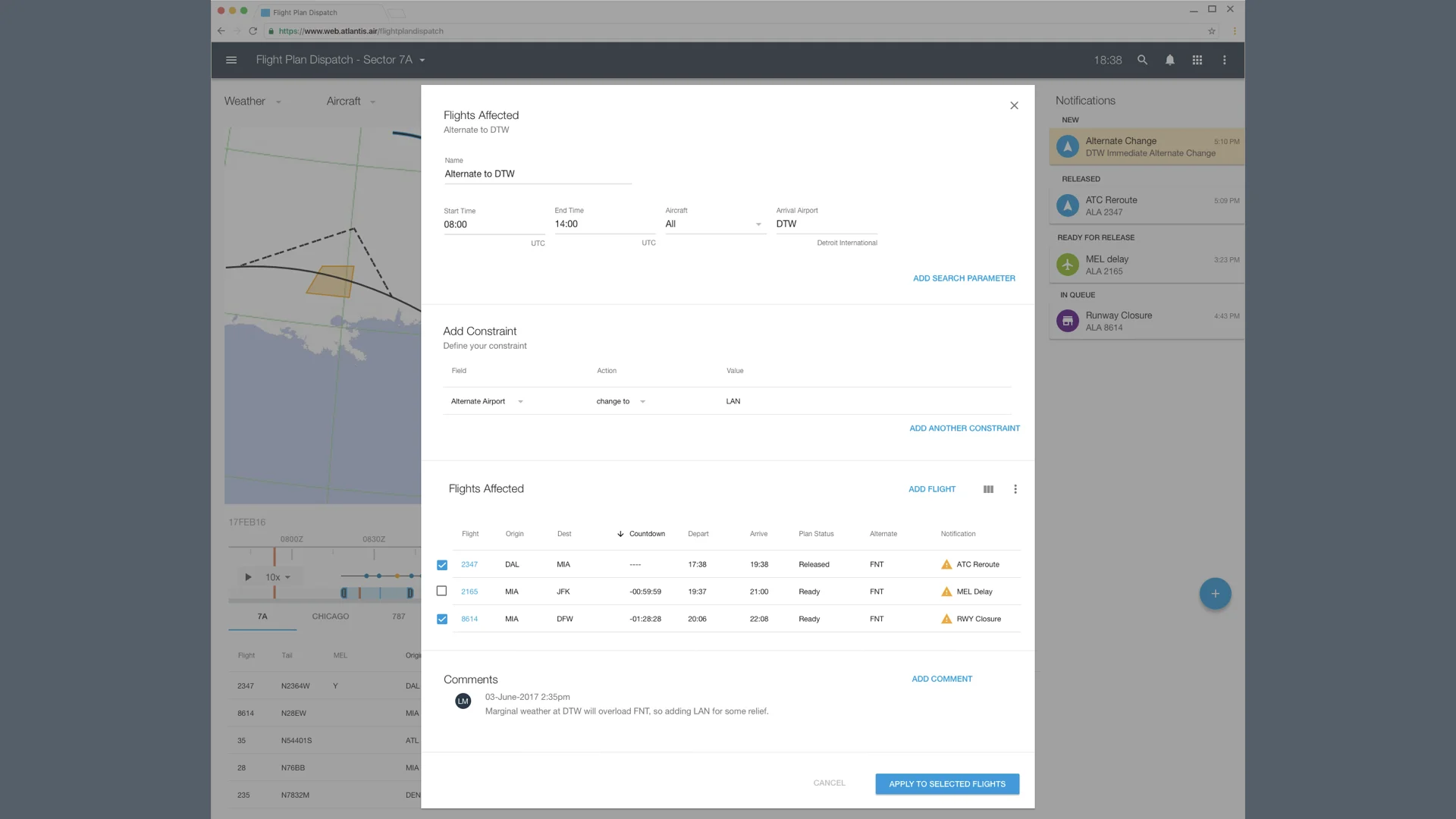Click APPLY TO SELECTED FLIGHTS
The image size is (1456, 819).
pos(947,783)
